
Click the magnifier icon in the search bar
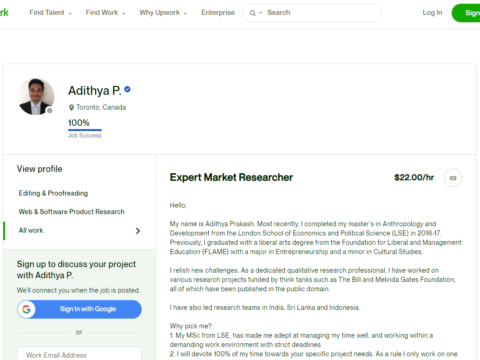pyautogui.click(x=253, y=13)
